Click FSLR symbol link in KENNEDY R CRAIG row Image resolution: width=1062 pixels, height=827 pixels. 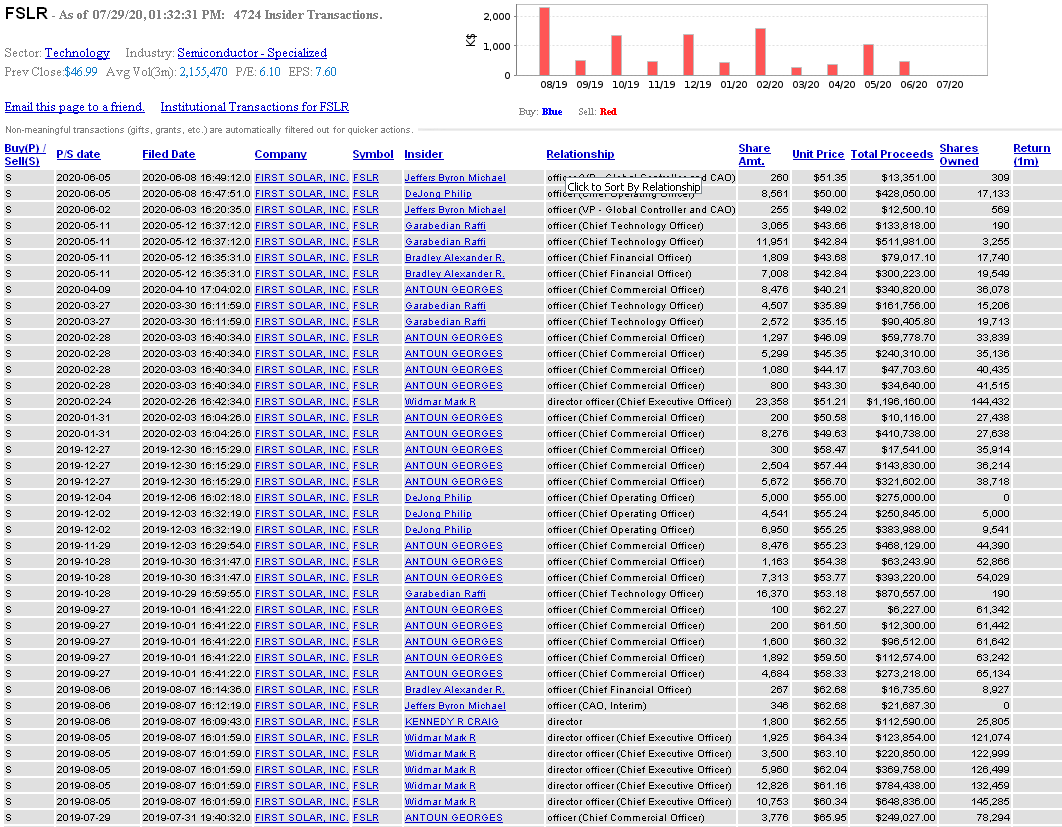(x=366, y=722)
